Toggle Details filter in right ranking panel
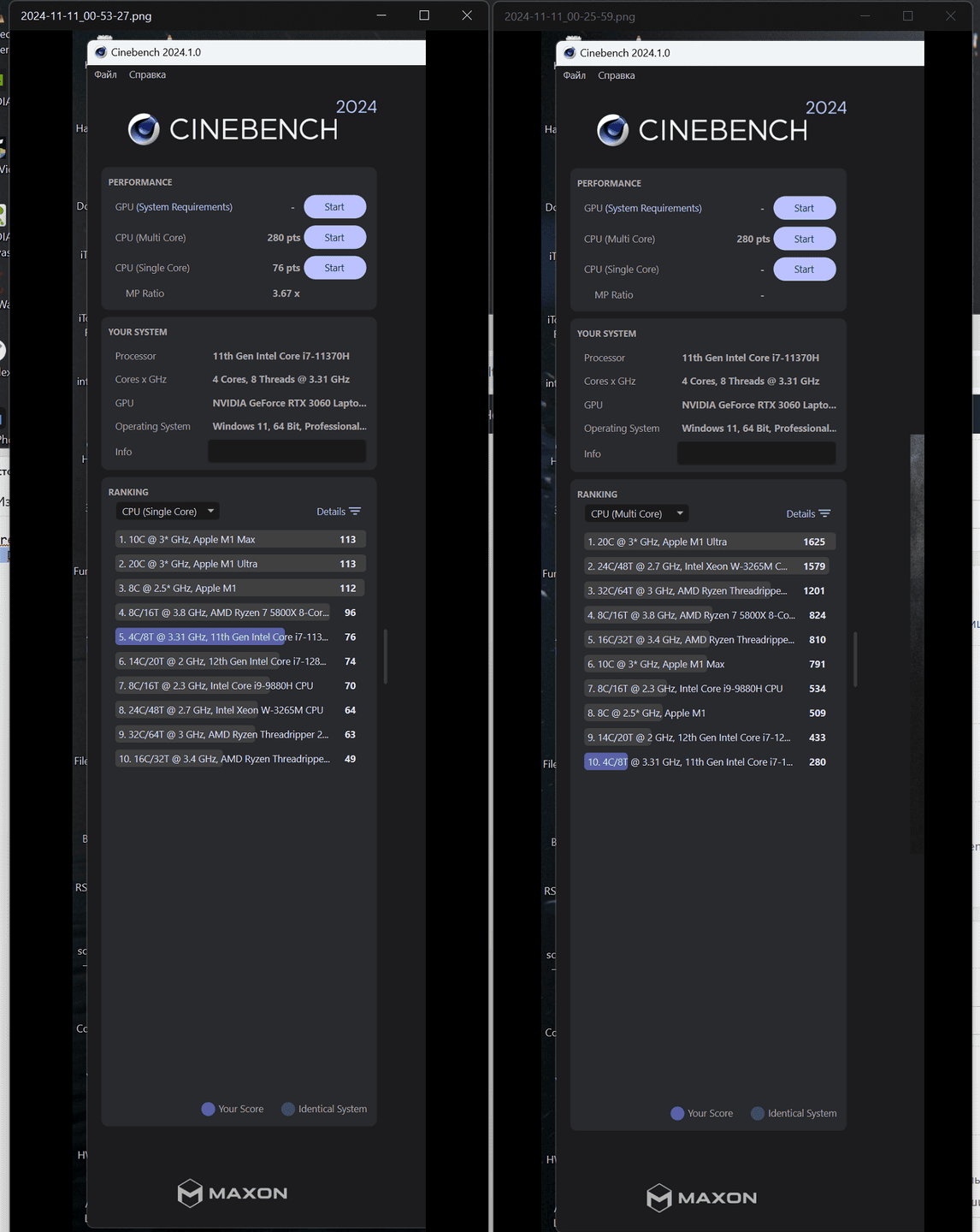This screenshot has width=980, height=1232. [808, 514]
